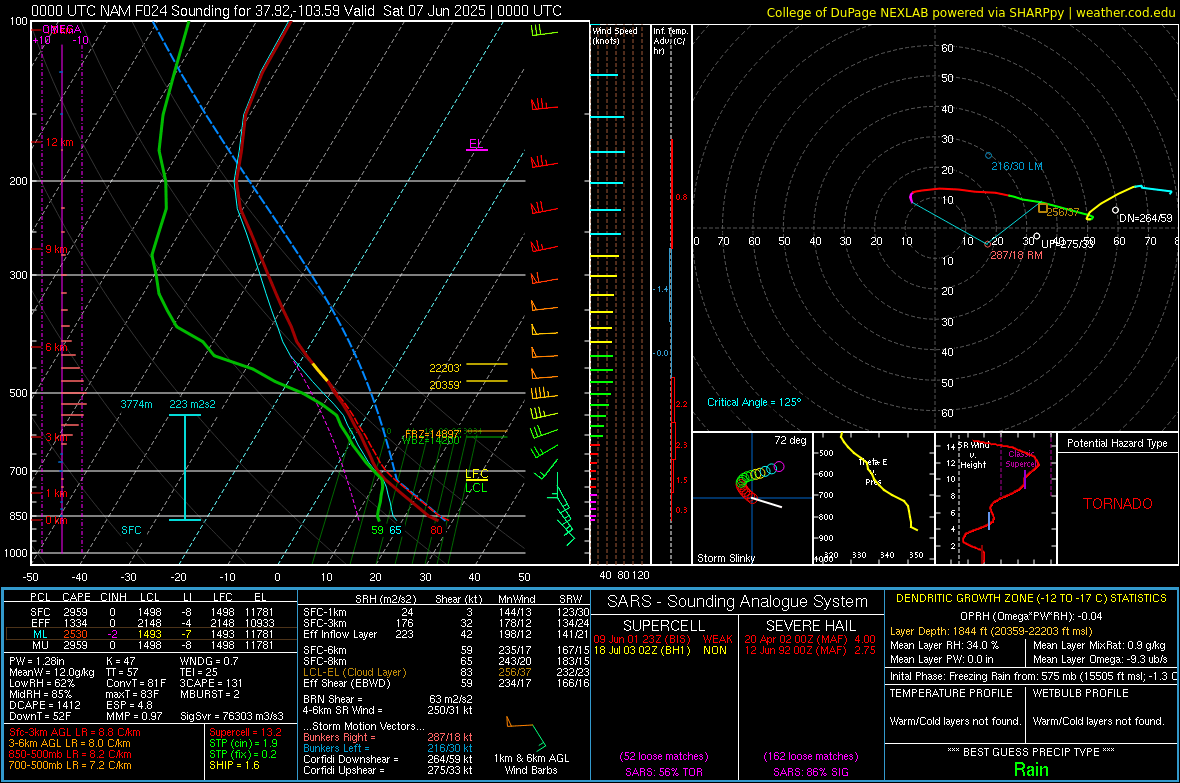Select surface temperature value 80
The width and height of the screenshot is (1180, 783).
[436, 530]
